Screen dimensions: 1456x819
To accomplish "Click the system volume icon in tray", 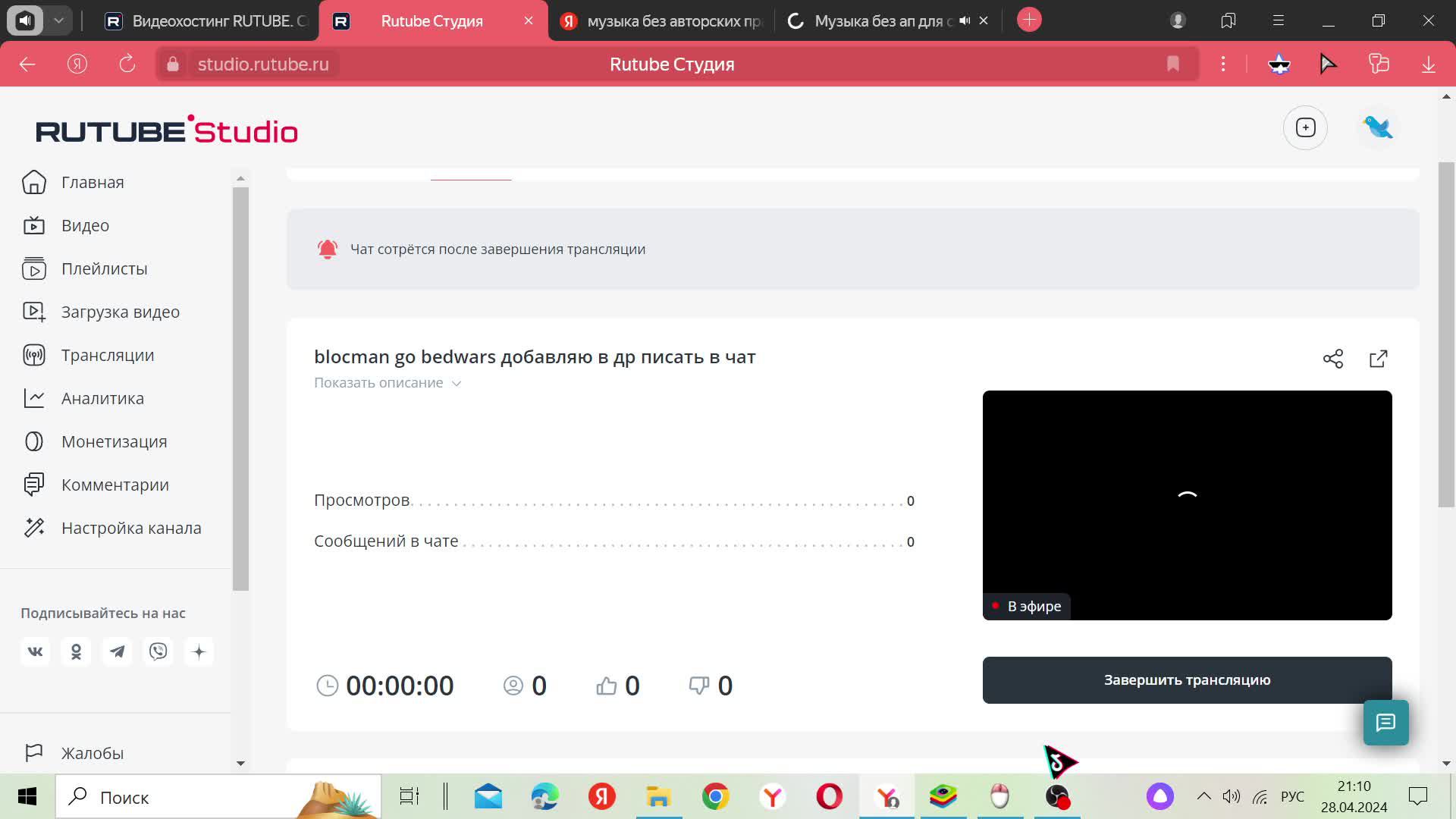I will [1231, 796].
